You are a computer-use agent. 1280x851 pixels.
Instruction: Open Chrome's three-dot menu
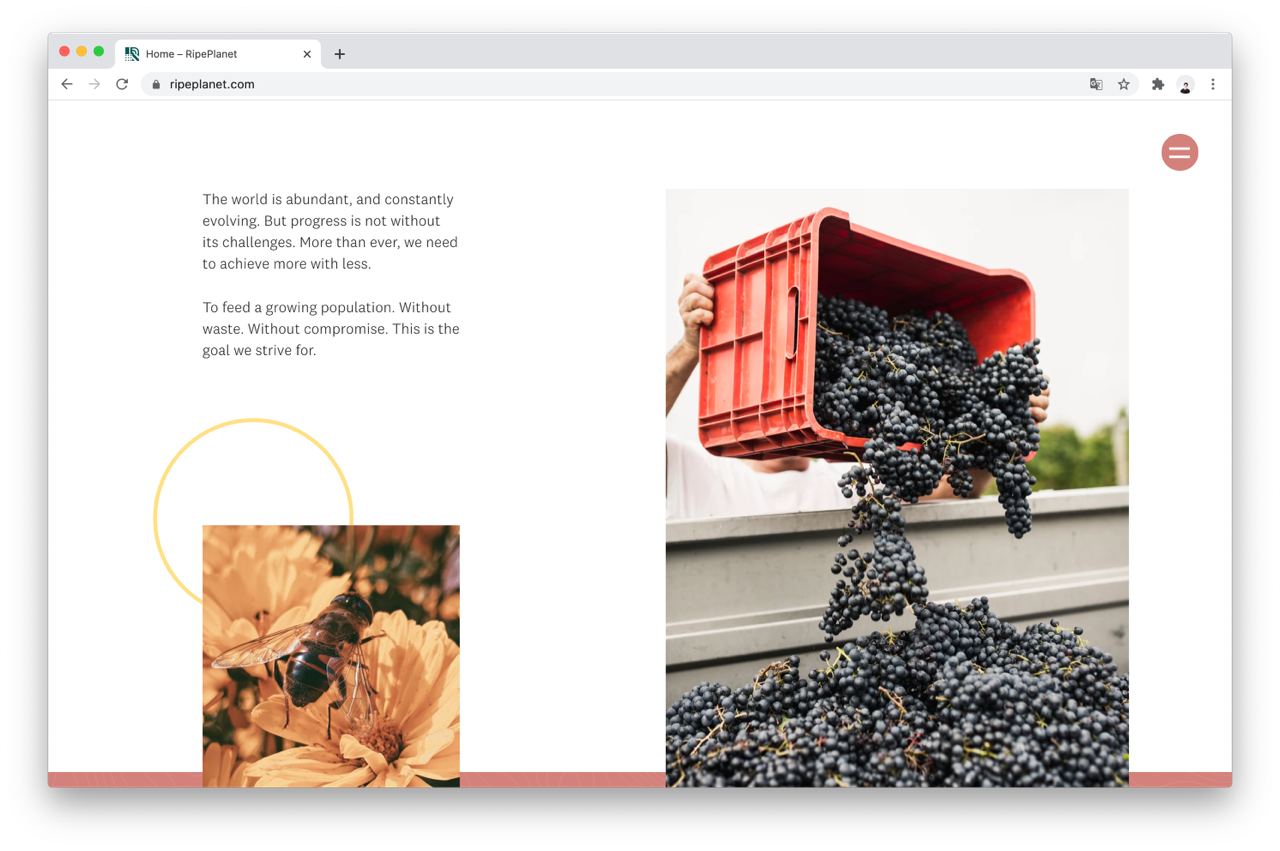(1213, 84)
